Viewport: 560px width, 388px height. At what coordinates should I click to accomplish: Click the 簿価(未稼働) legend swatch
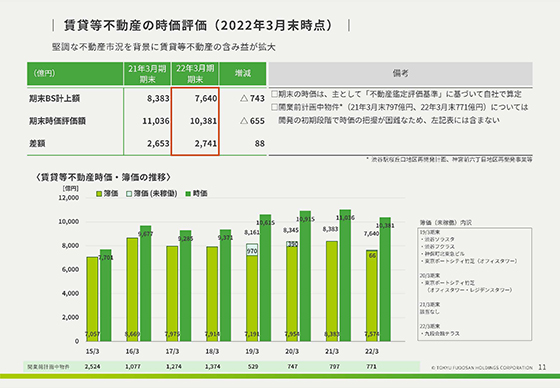(x=129, y=194)
